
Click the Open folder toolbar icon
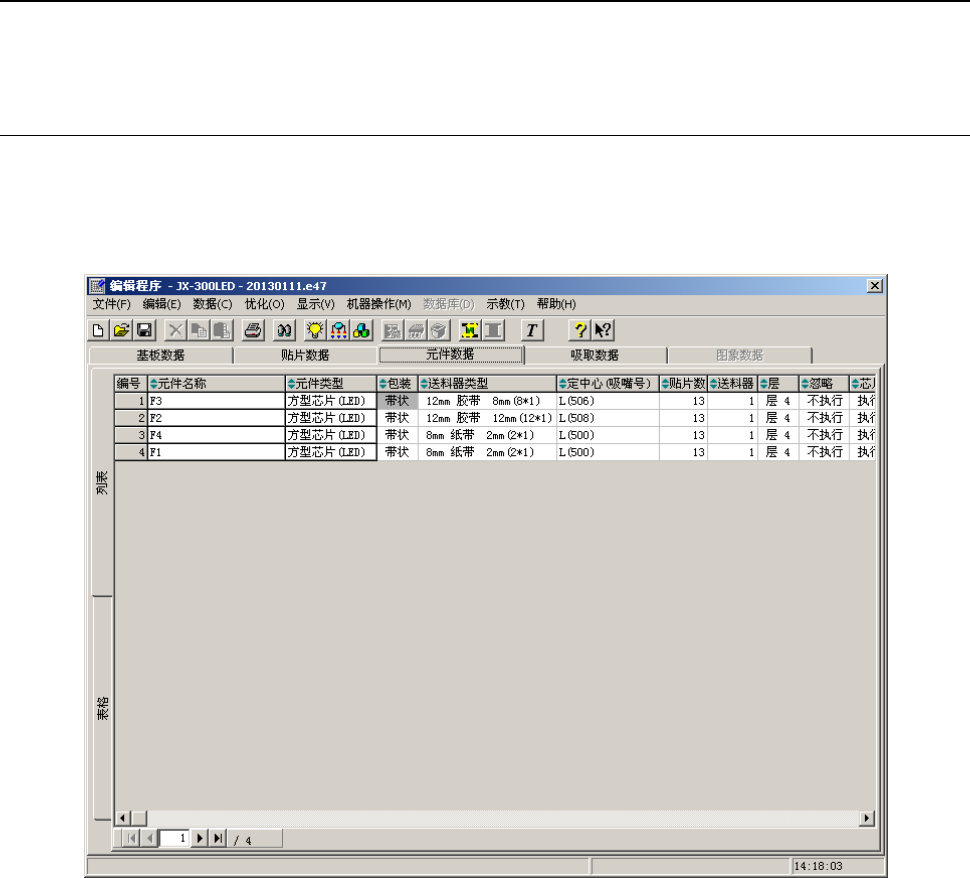121,330
